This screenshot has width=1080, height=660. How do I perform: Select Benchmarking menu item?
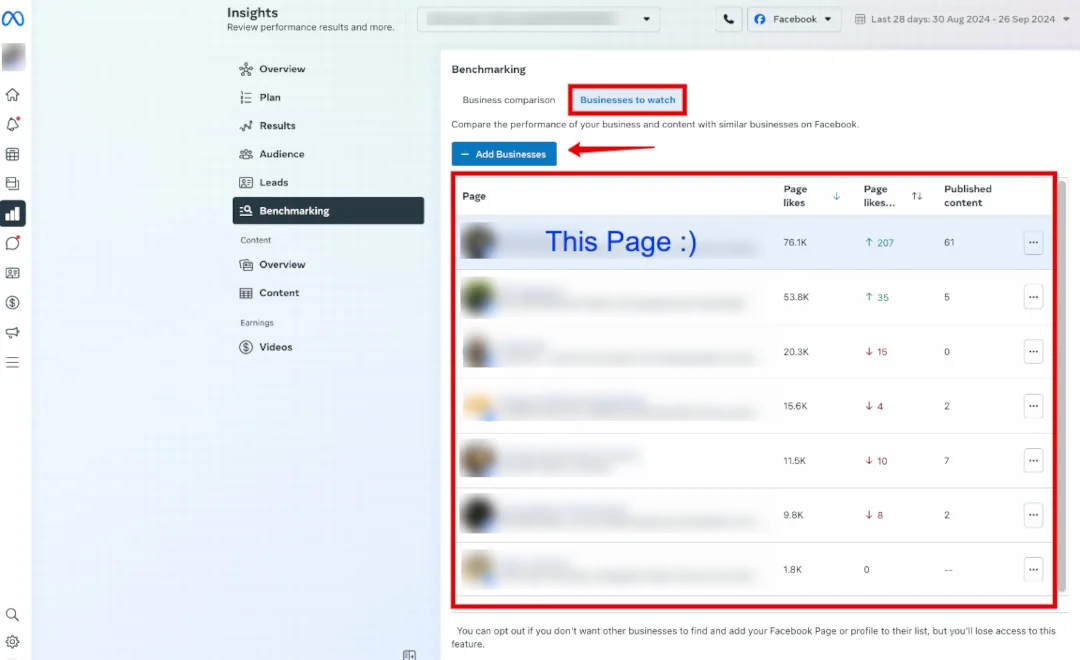tap(329, 211)
